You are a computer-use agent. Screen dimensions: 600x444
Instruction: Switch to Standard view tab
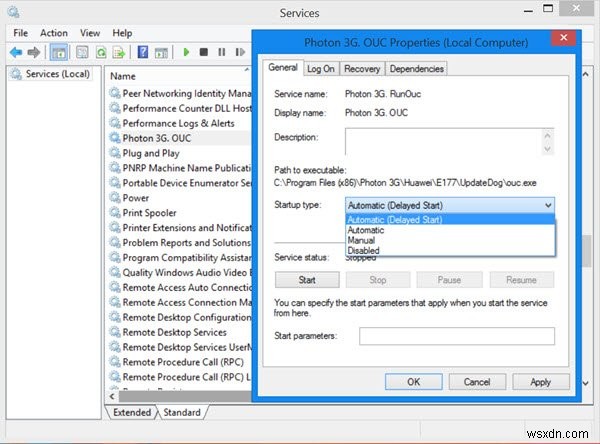click(182, 412)
